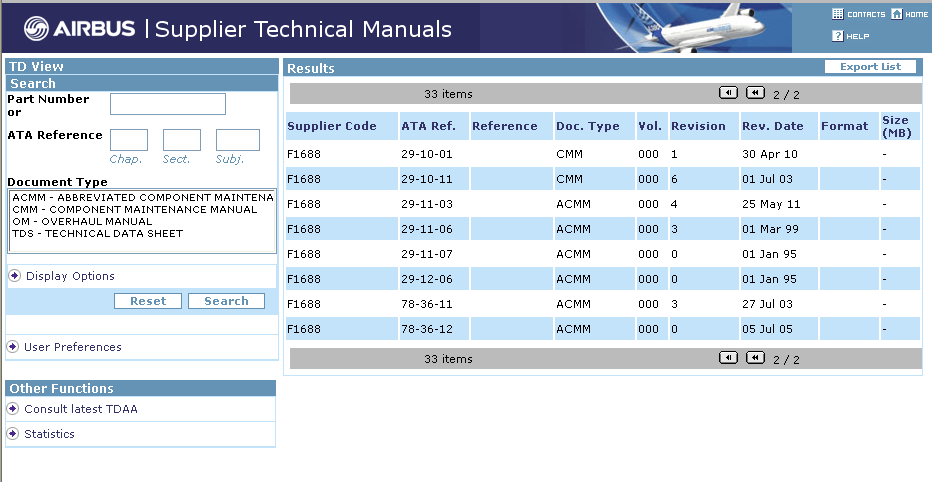The image size is (932, 482).
Task: Click Rev. Date cell 25 May 11
Action: click(771, 204)
